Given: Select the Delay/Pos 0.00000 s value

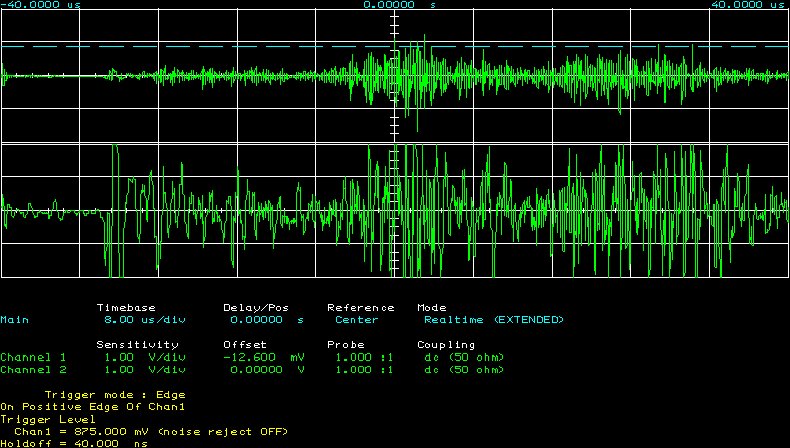Looking at the screenshot, I should click(264, 320).
